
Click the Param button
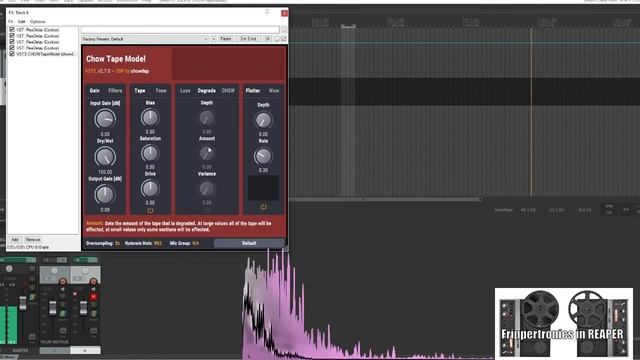point(226,39)
